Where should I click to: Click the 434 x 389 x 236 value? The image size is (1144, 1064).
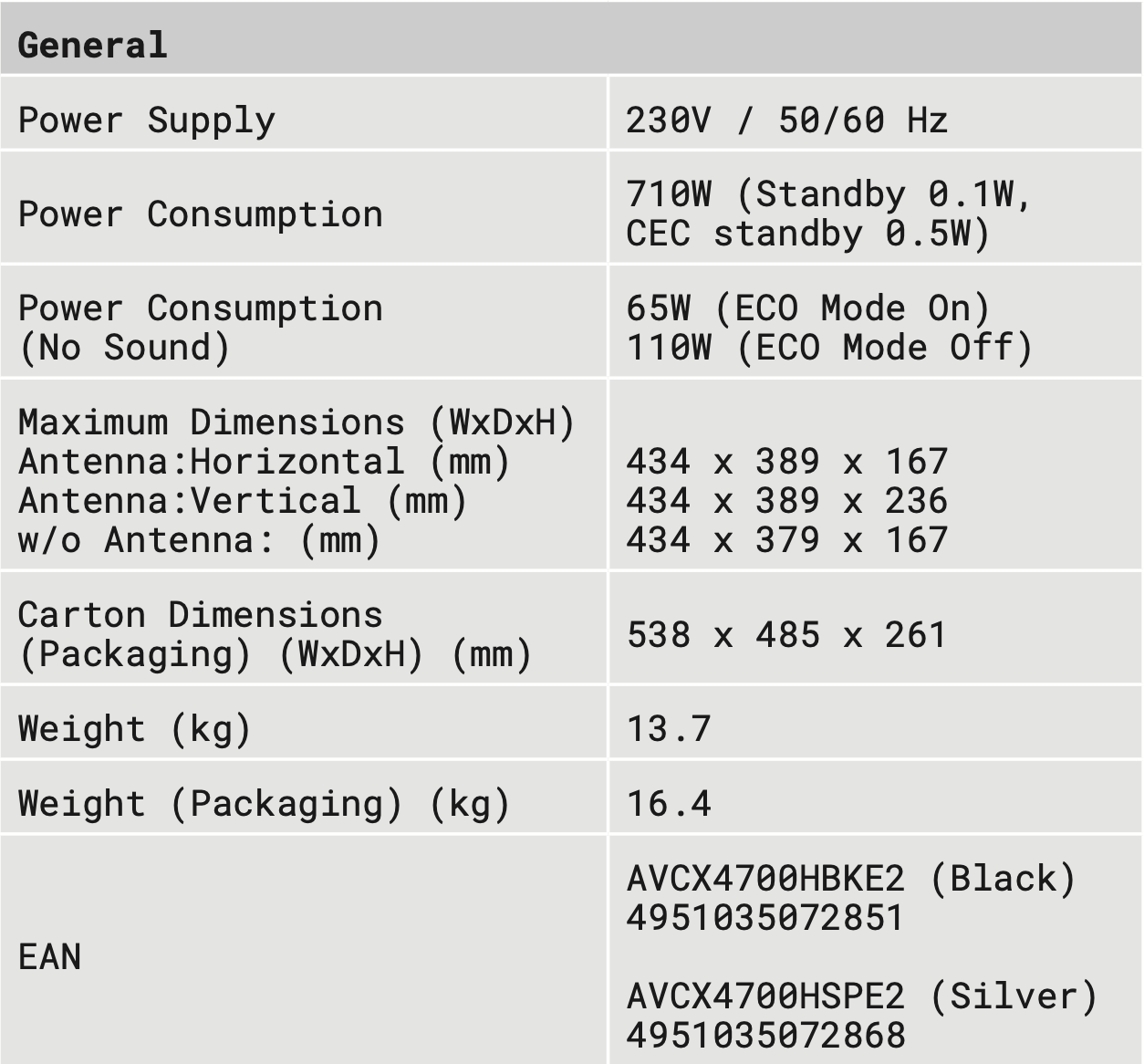[786, 501]
